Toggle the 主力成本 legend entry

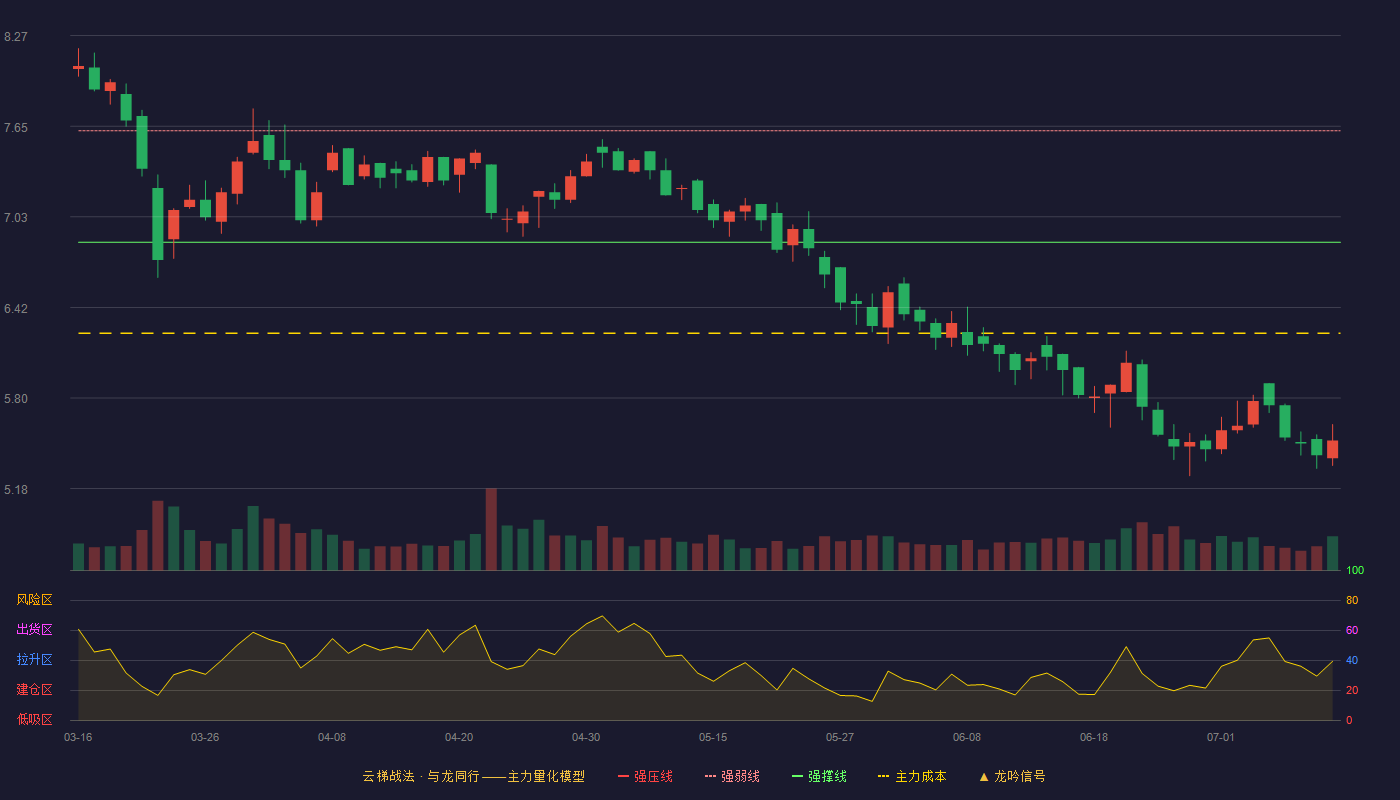coord(912,776)
